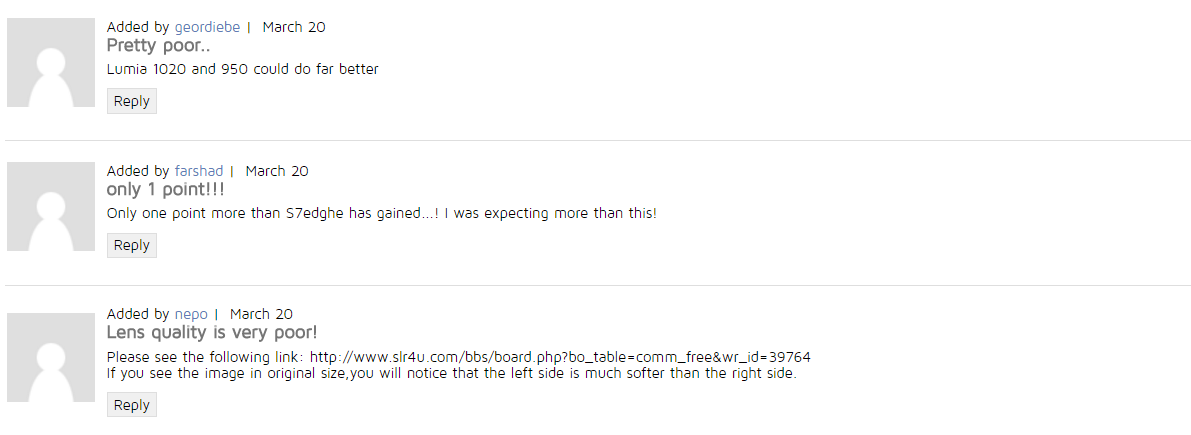
Task: Click the March 20 date beside geordiebe
Action: pos(294,27)
